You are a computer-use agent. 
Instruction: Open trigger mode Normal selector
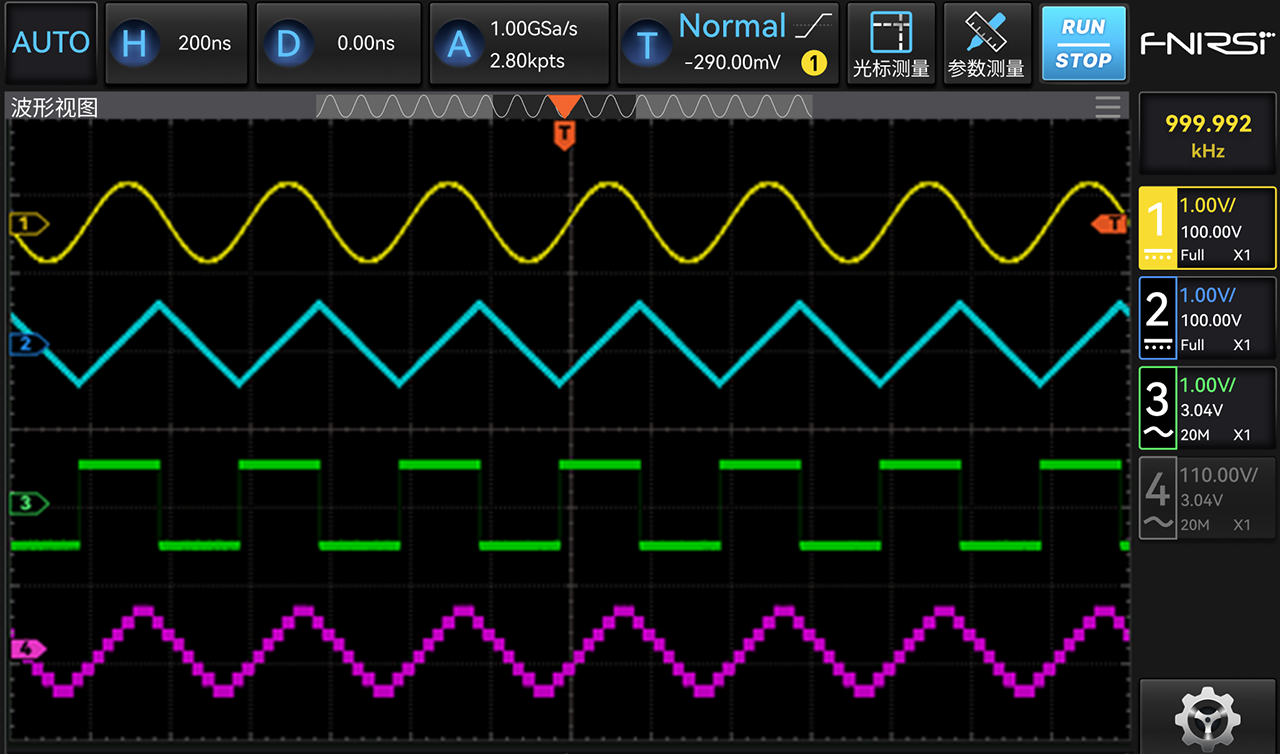732,26
